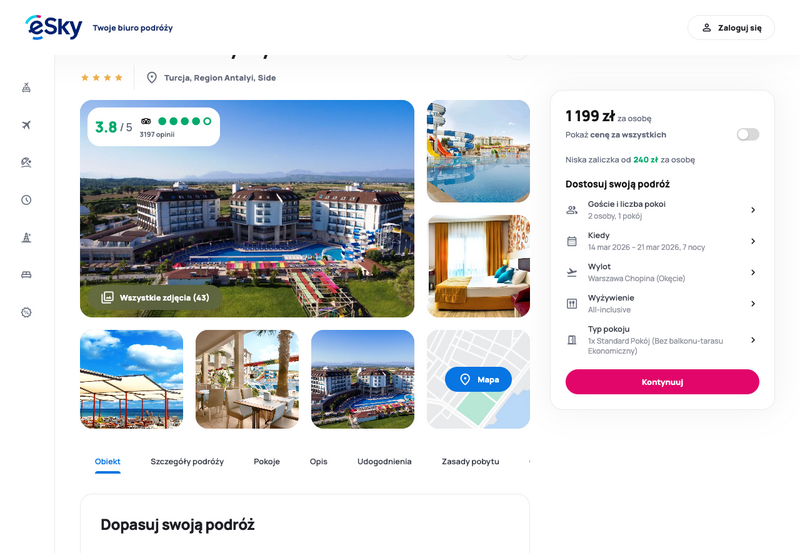Screen dimensions: 800x553
Task: Select the Szczegóły podróży tab
Action: [187, 462]
